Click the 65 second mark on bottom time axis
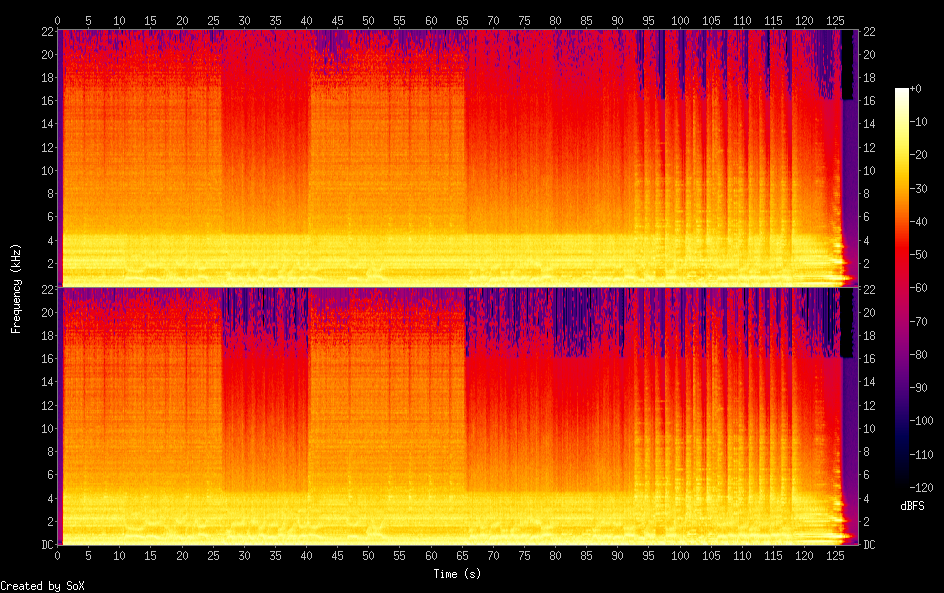 coord(462,556)
